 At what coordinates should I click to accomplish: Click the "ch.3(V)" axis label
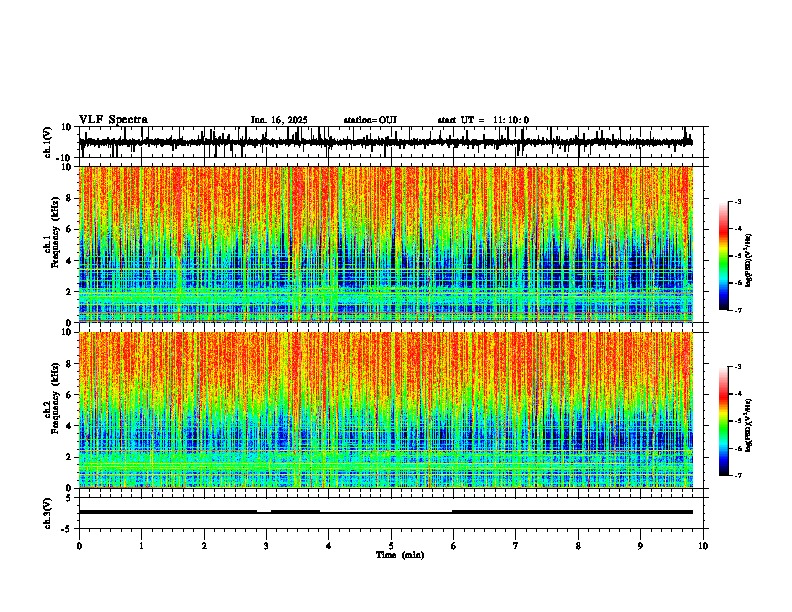pyautogui.click(x=48, y=513)
